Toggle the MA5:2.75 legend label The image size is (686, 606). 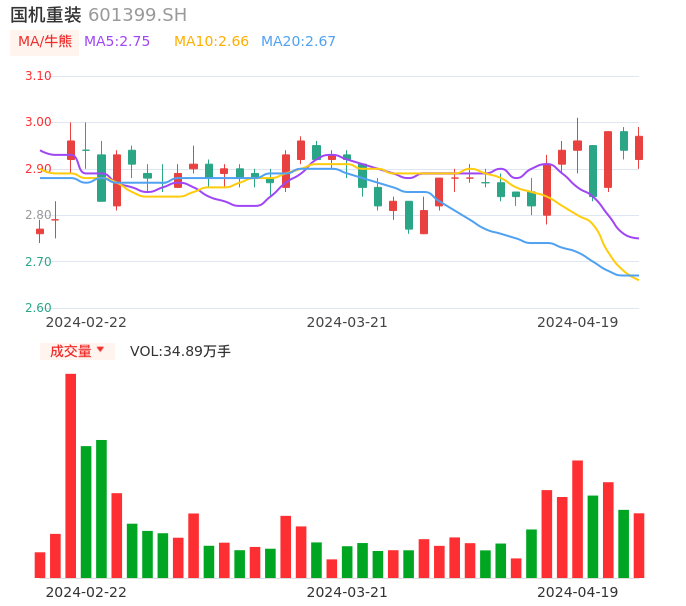(x=117, y=42)
